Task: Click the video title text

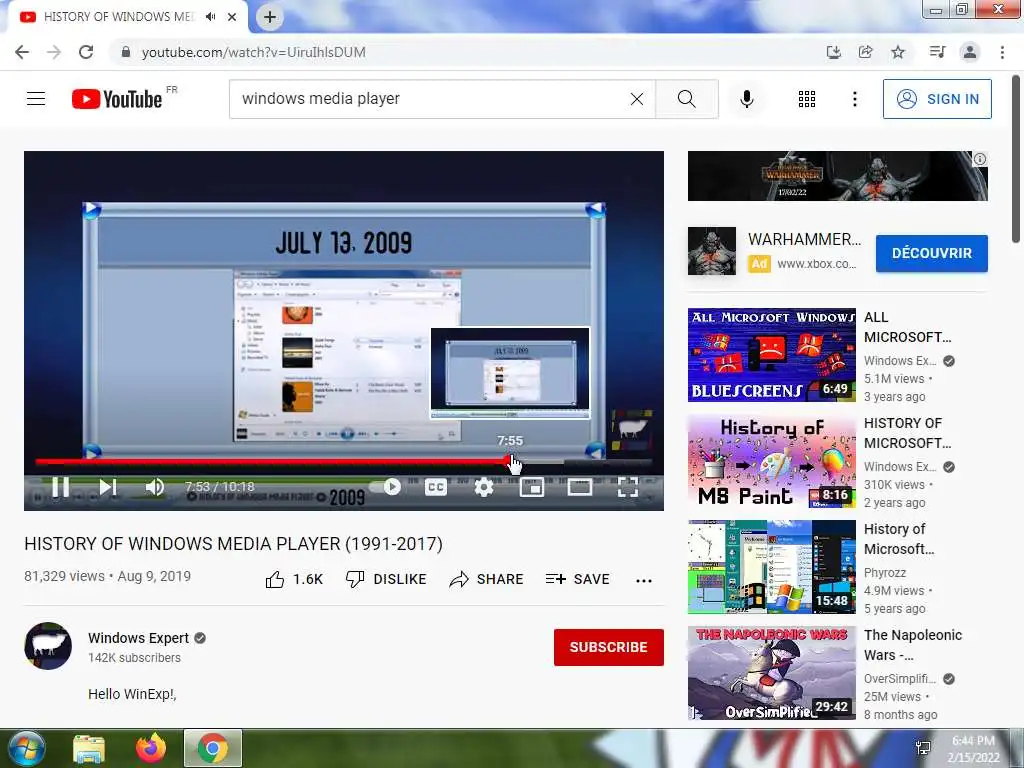Action: click(x=233, y=544)
